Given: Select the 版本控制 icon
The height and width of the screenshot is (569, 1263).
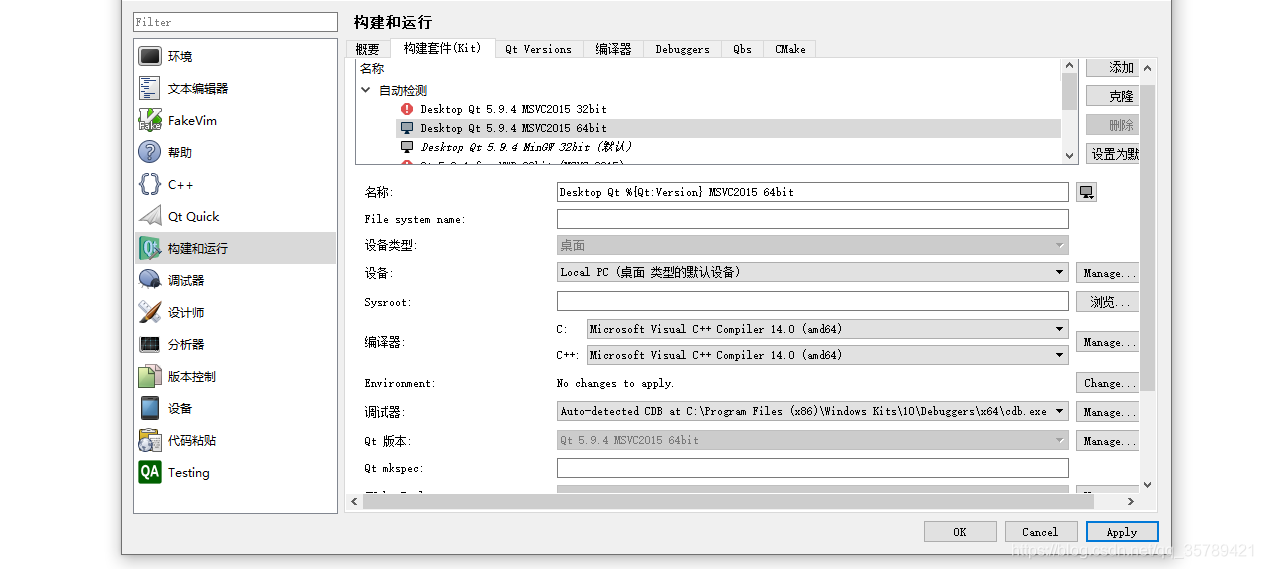Looking at the screenshot, I should [x=150, y=376].
